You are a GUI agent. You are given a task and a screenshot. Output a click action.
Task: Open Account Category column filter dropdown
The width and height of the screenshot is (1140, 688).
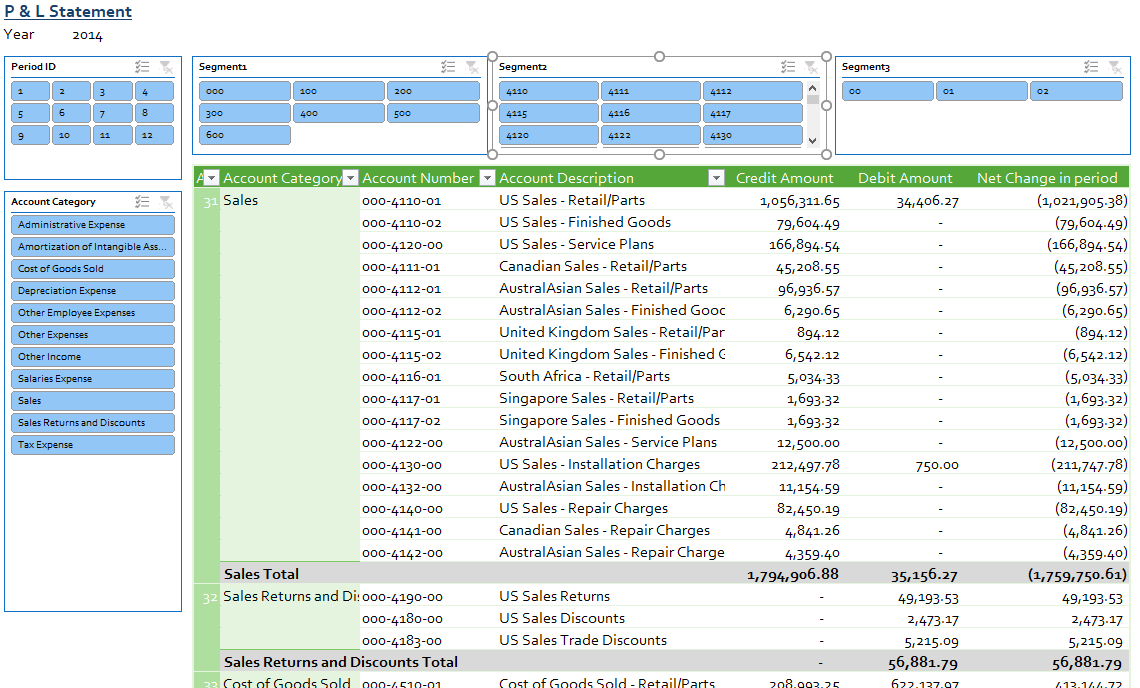click(350, 177)
